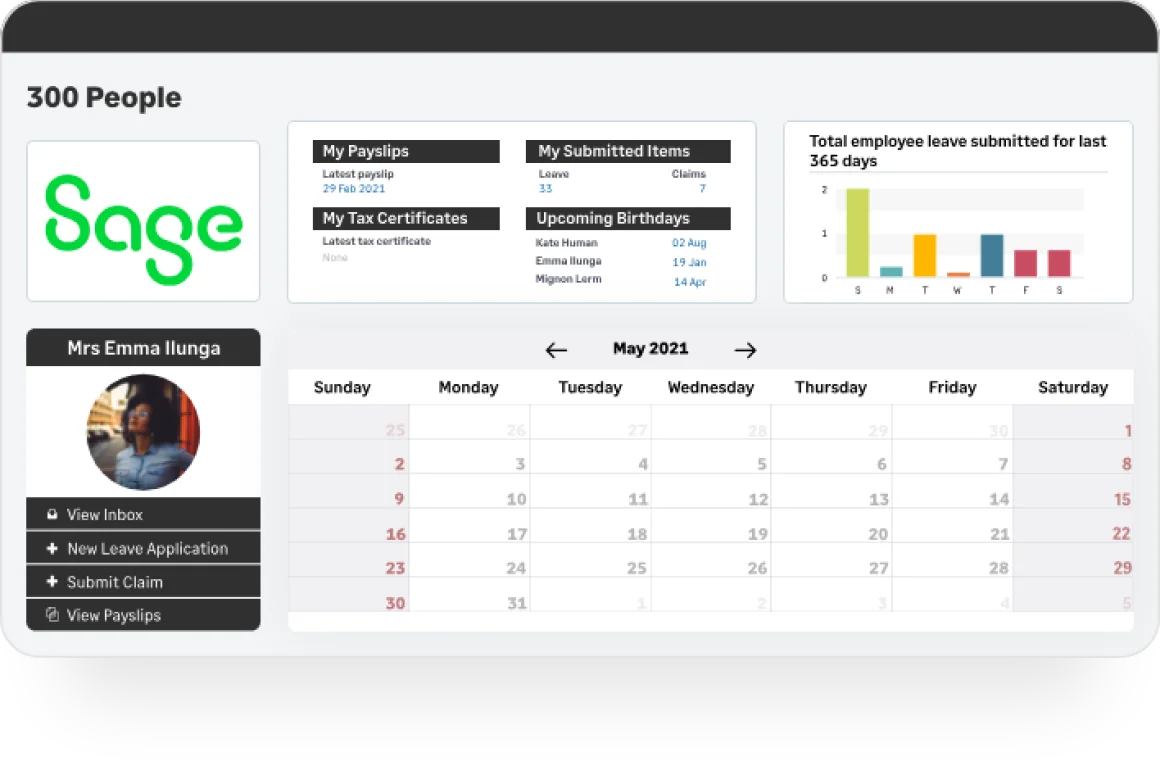Open the View Payslips button
The width and height of the screenshot is (1160, 772).
point(143,614)
